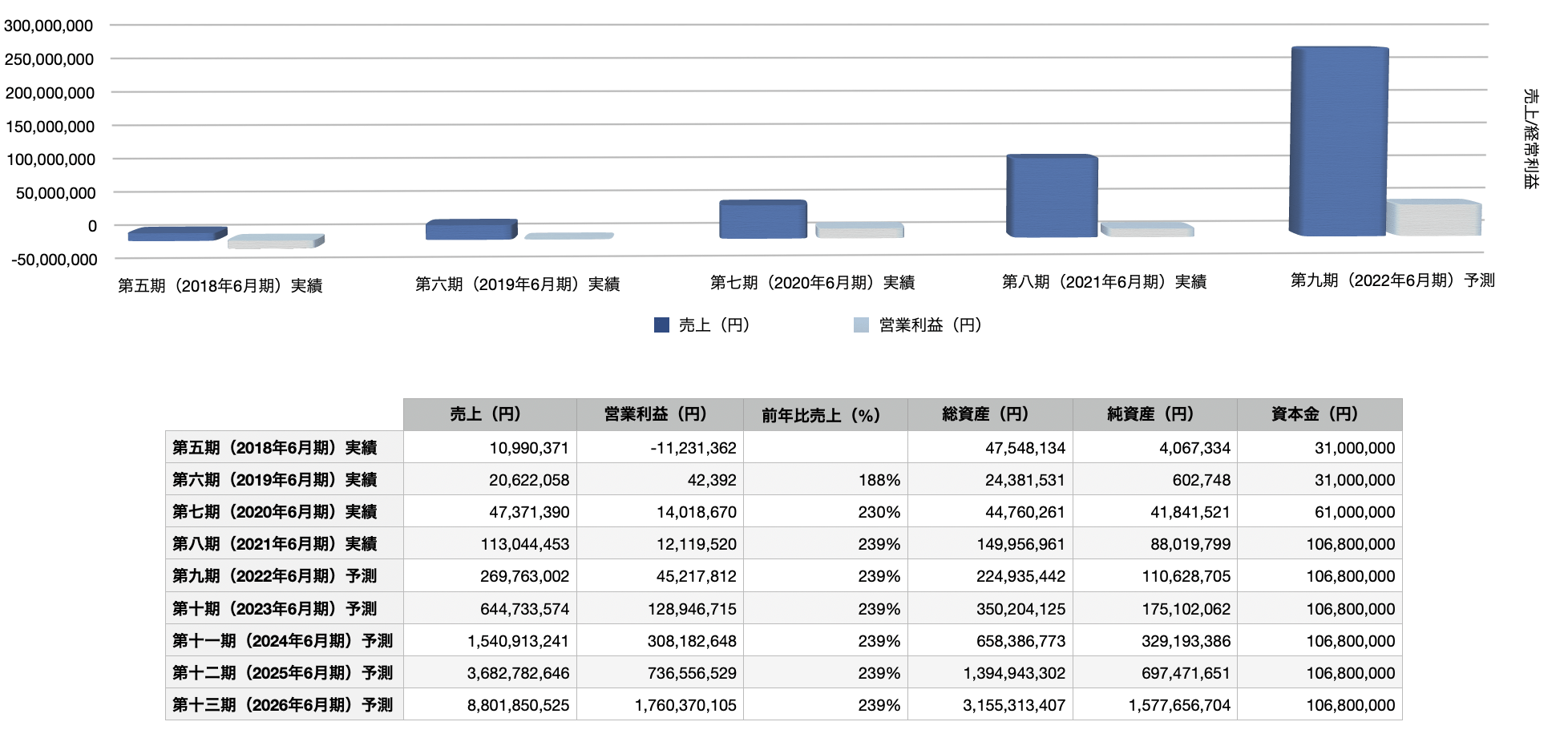Click the vertical 売上/経常利益 axis title
The width and height of the screenshot is (1568, 750).
click(1530, 139)
